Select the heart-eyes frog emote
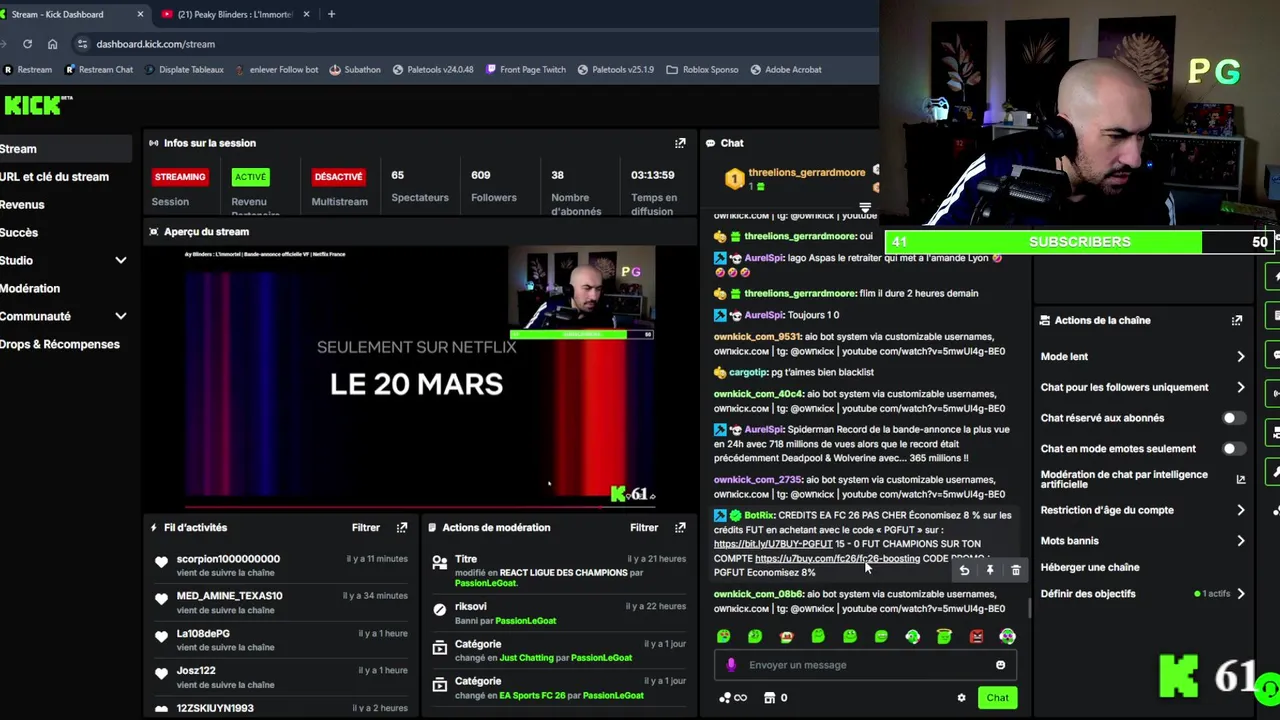Viewport: 1280px width, 720px height. click(723, 636)
